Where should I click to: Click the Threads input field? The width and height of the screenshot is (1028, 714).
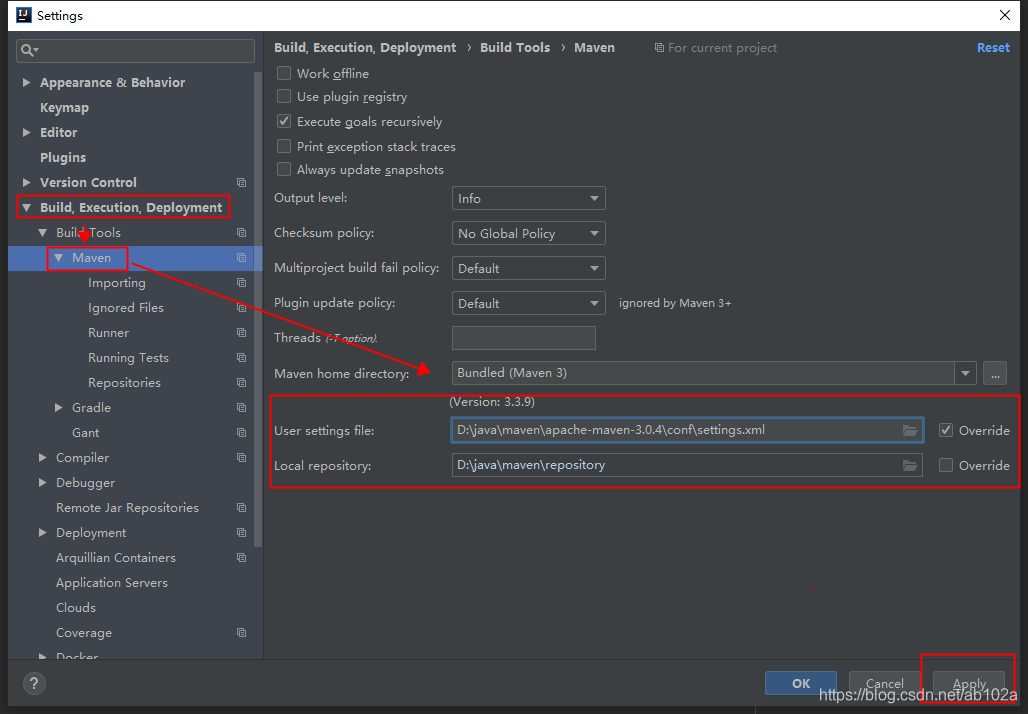pyautogui.click(x=524, y=338)
